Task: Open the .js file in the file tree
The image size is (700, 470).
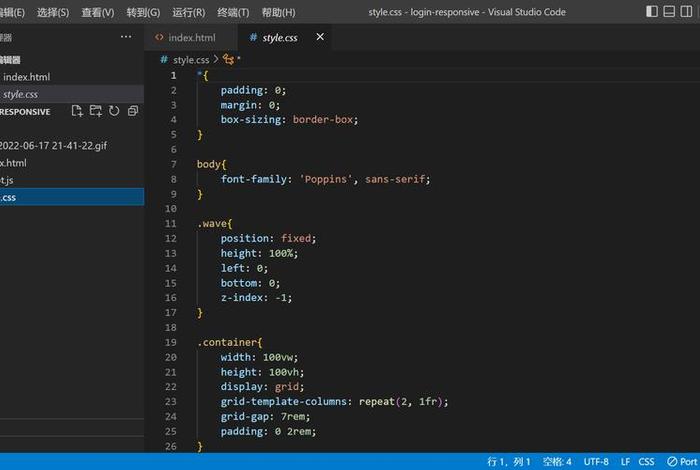Action: 71,180
